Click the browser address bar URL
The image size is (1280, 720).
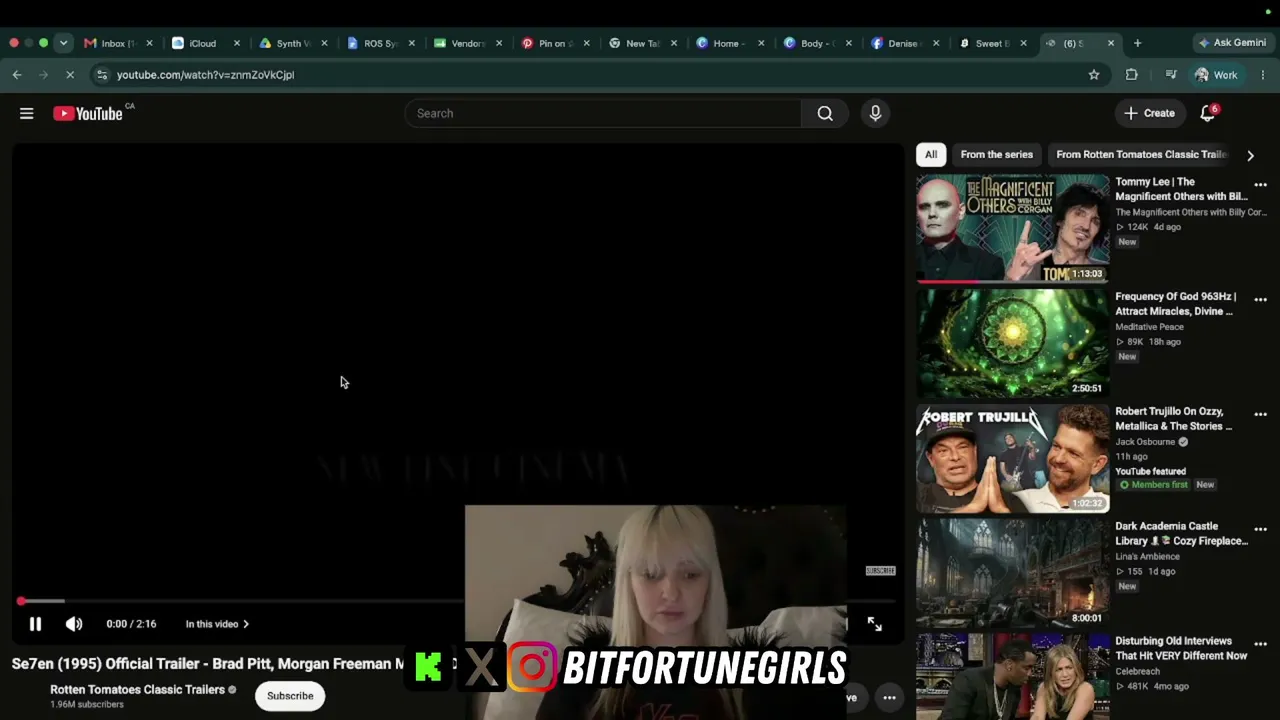[x=205, y=75]
